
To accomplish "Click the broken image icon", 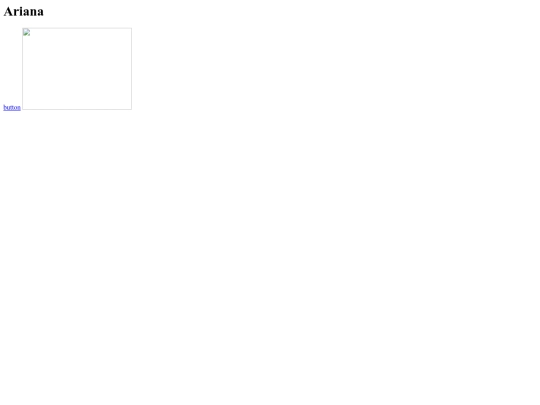I will [27, 33].
